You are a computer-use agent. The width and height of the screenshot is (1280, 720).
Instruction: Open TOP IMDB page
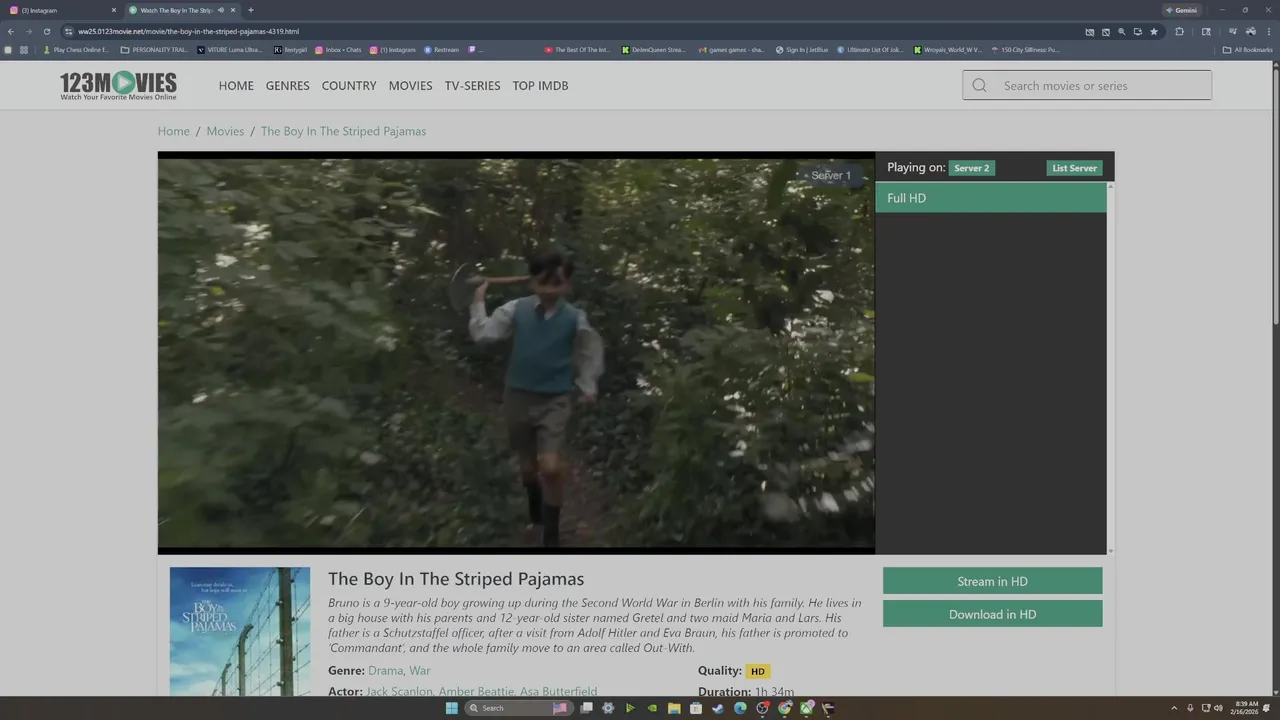[541, 85]
